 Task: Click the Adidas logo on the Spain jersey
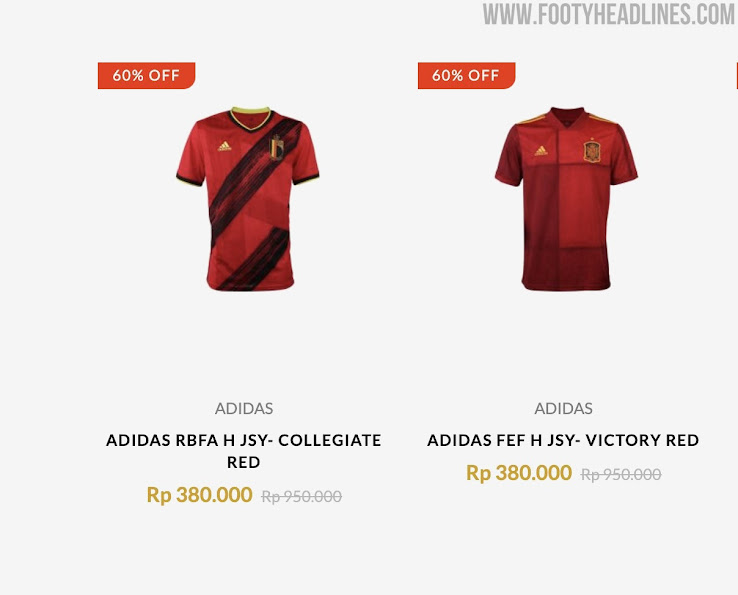[x=541, y=151]
